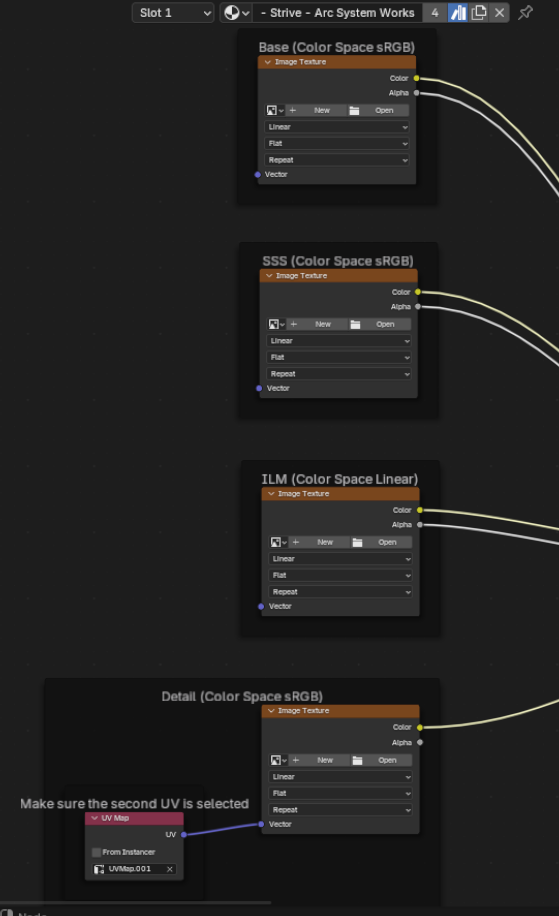Open Slot 1 dropdown

(x=173, y=12)
